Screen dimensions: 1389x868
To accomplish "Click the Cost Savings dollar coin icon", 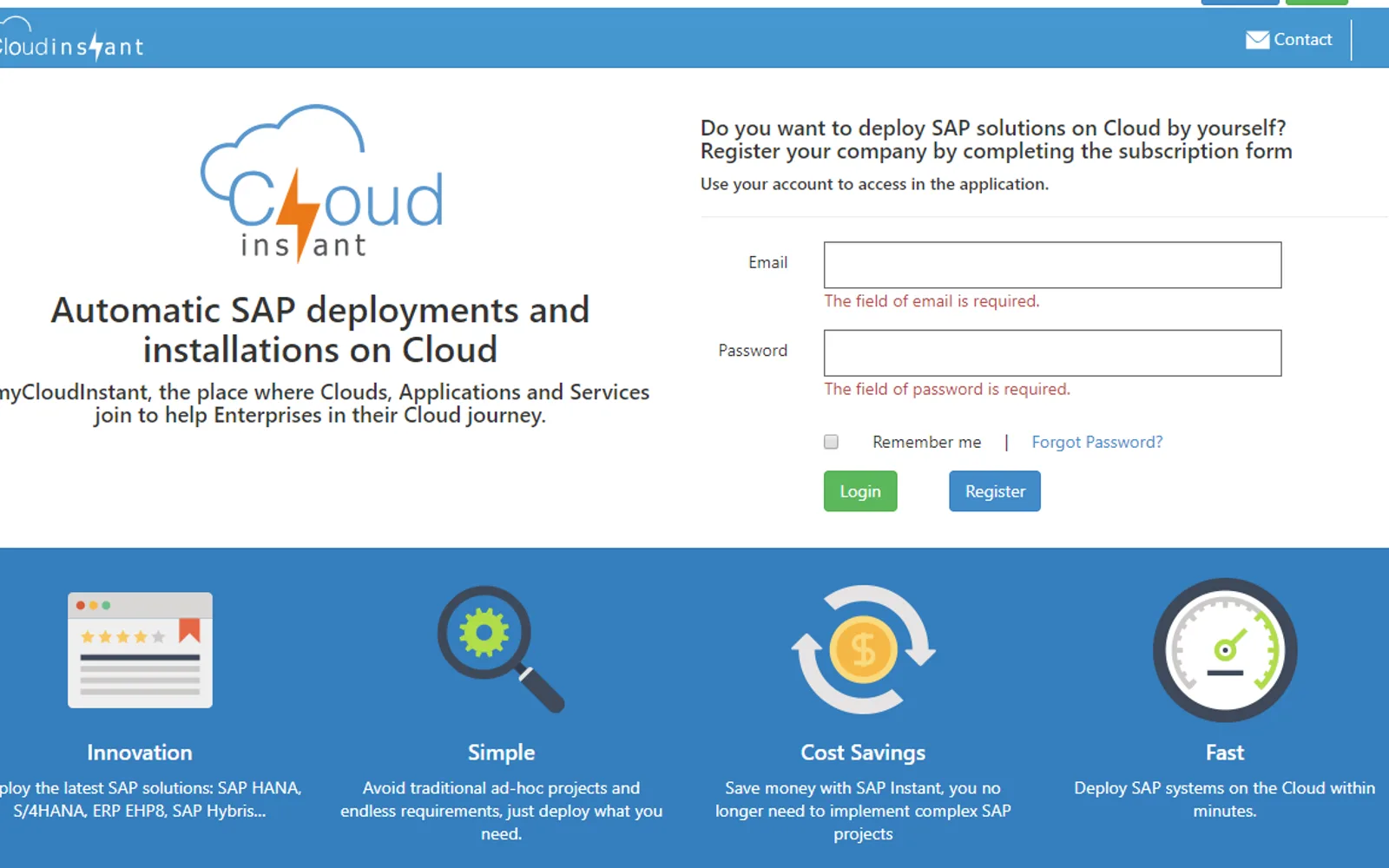I will (x=863, y=649).
